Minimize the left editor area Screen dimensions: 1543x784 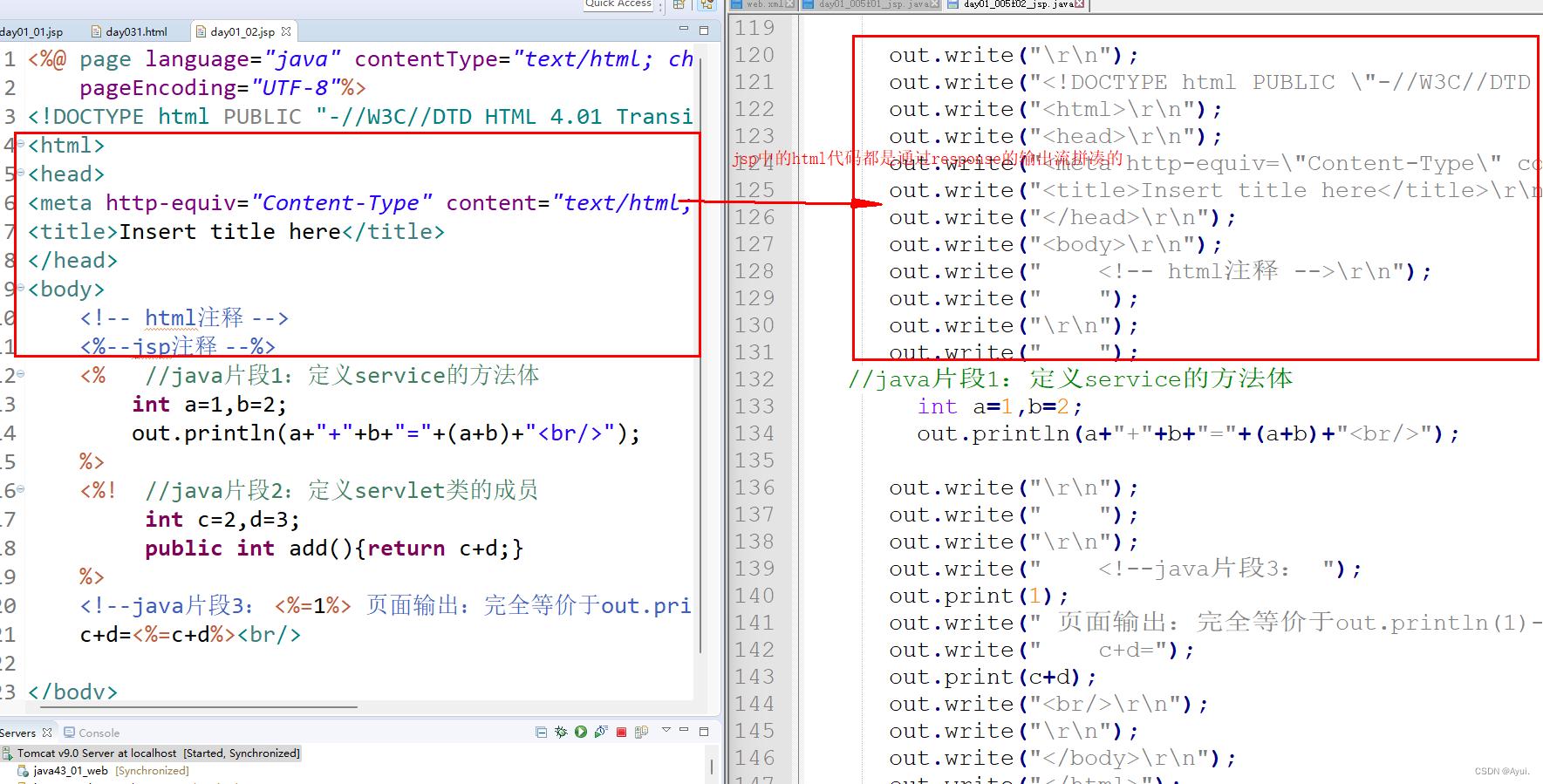tap(683, 30)
